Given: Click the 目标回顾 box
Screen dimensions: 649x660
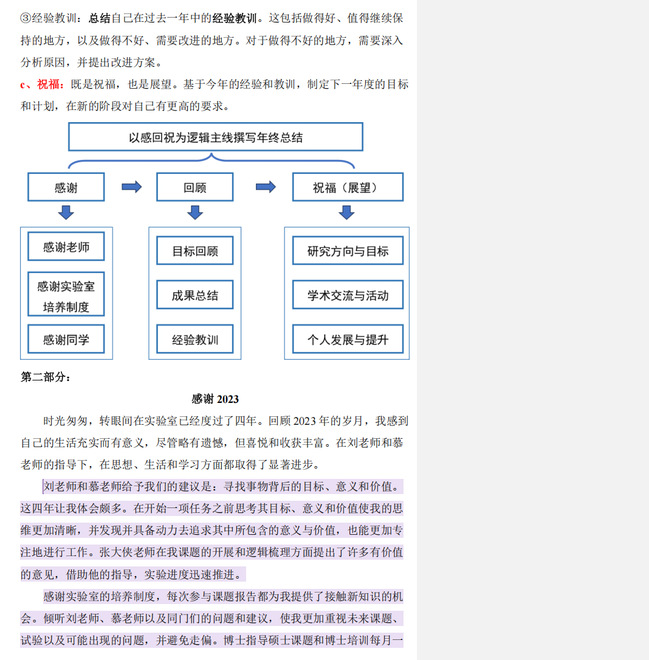Looking at the screenshot, I should (x=195, y=251).
